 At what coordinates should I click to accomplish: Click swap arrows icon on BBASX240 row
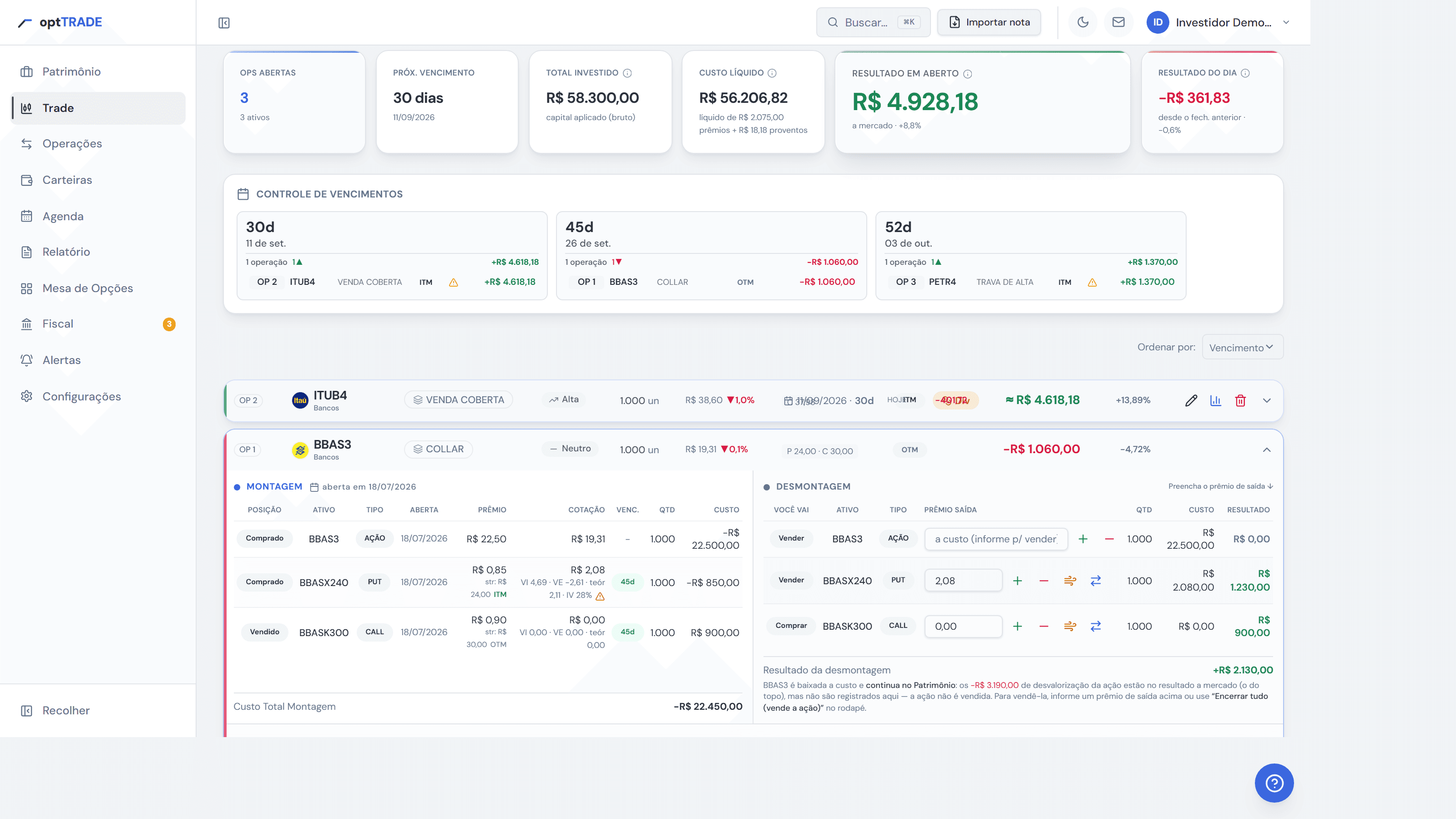(1096, 581)
